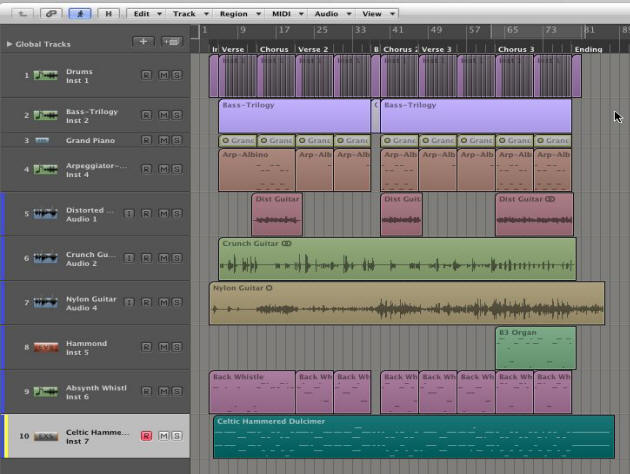
Task: Select the Celtic Hamme... track name
Action: 98,437
